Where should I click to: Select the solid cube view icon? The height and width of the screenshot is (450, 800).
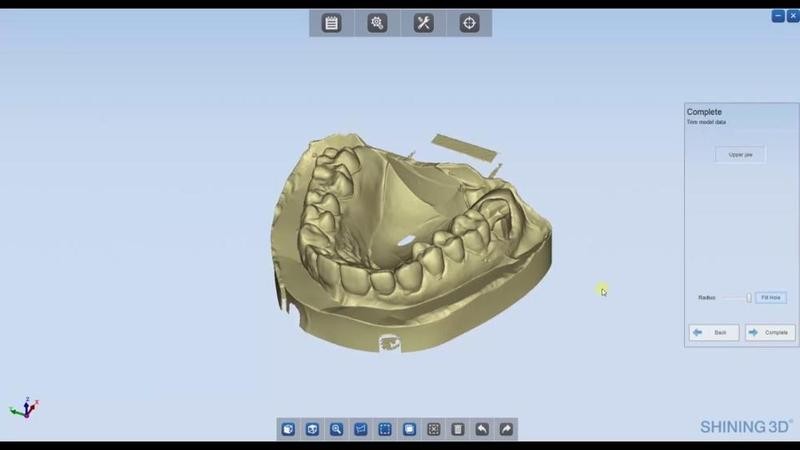tap(288, 429)
